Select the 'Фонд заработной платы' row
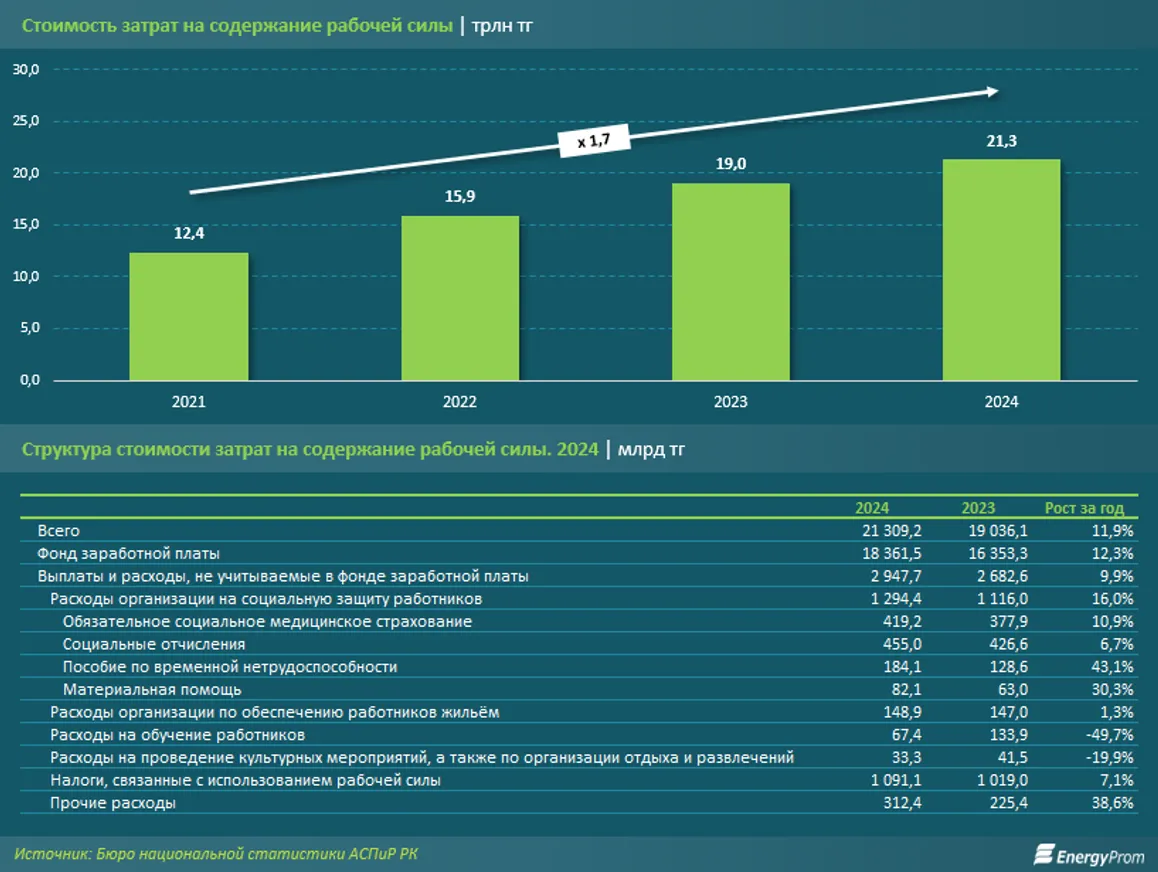Image resolution: width=1158 pixels, height=872 pixels. (128, 553)
